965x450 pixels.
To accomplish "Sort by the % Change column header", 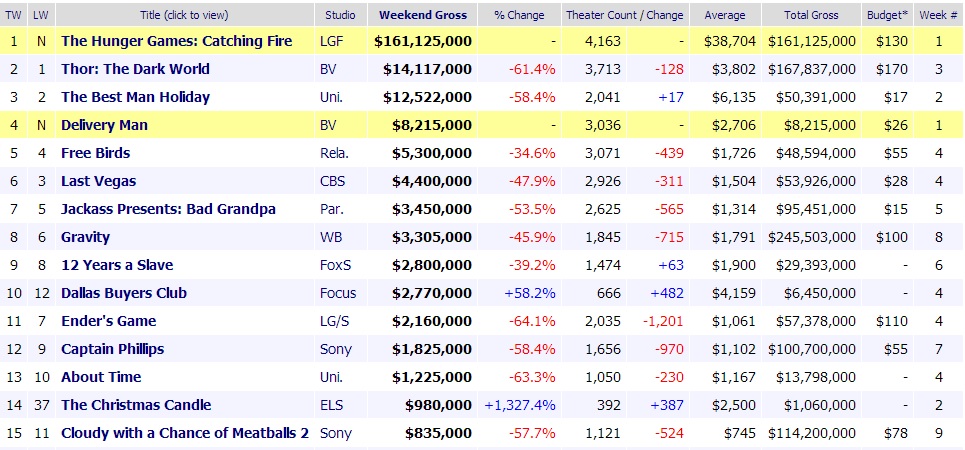I will point(518,15).
